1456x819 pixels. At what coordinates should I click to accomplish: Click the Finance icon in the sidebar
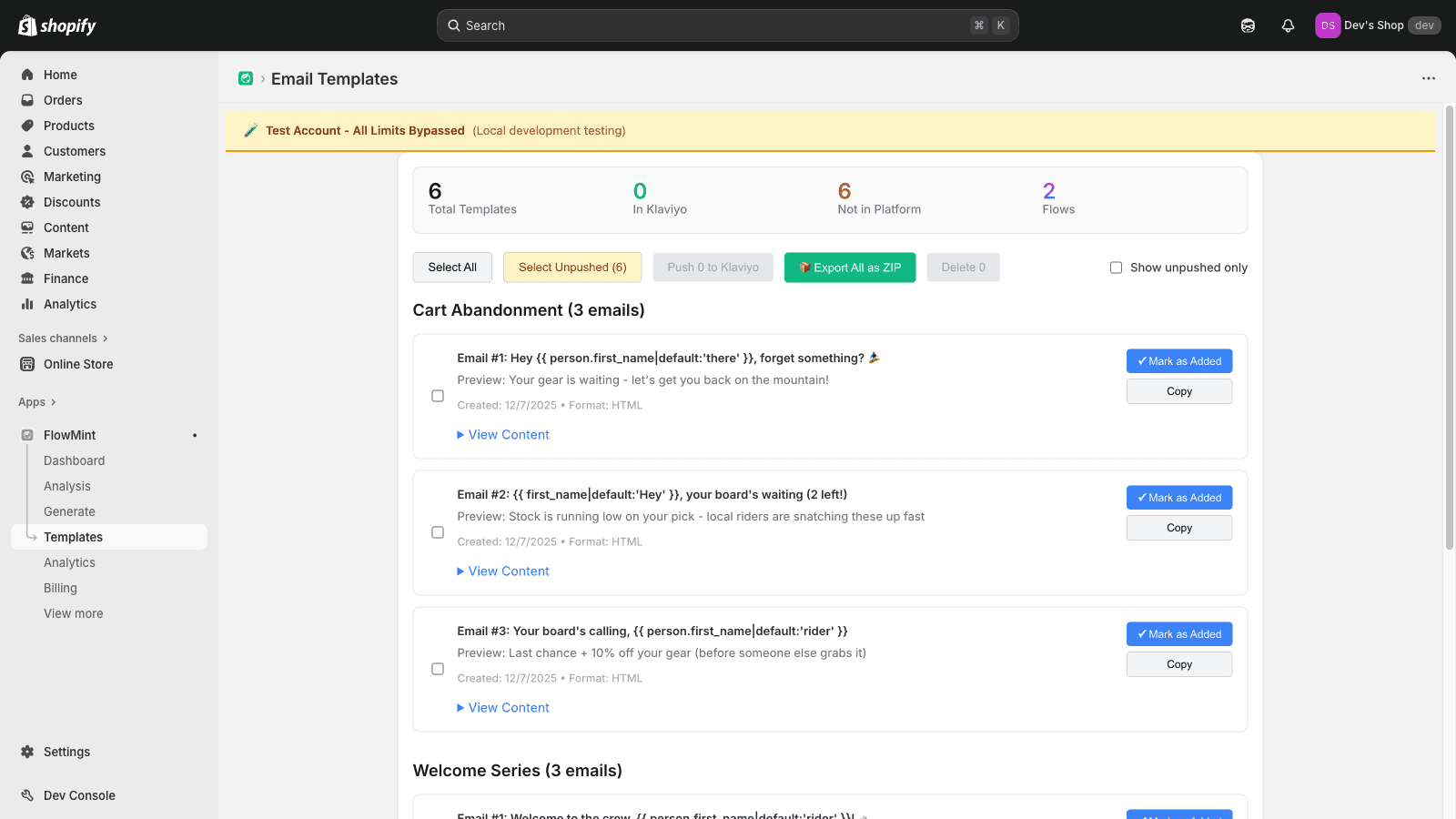27,278
